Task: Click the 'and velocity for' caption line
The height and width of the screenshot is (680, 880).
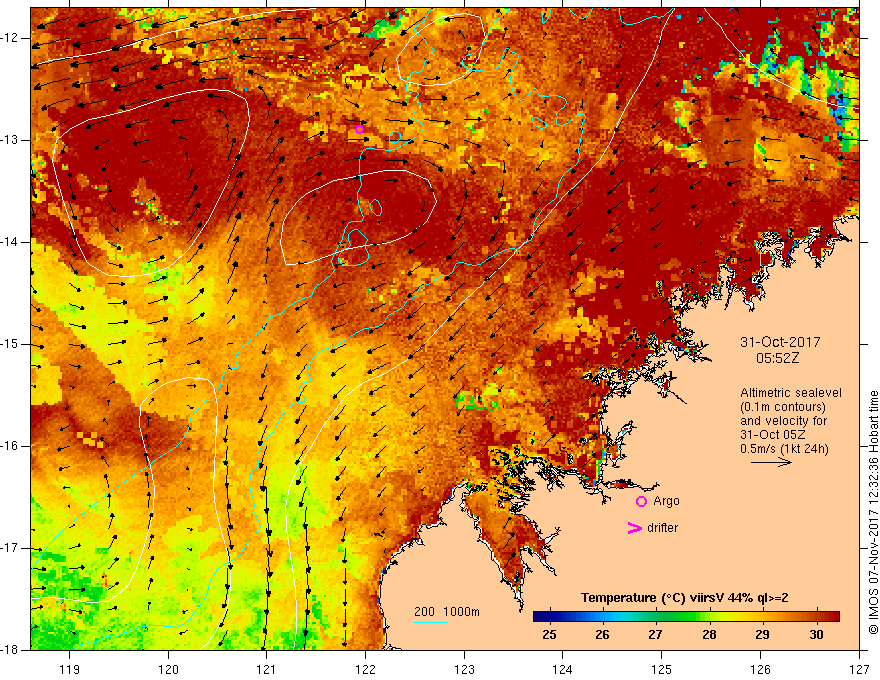Action: [783, 421]
